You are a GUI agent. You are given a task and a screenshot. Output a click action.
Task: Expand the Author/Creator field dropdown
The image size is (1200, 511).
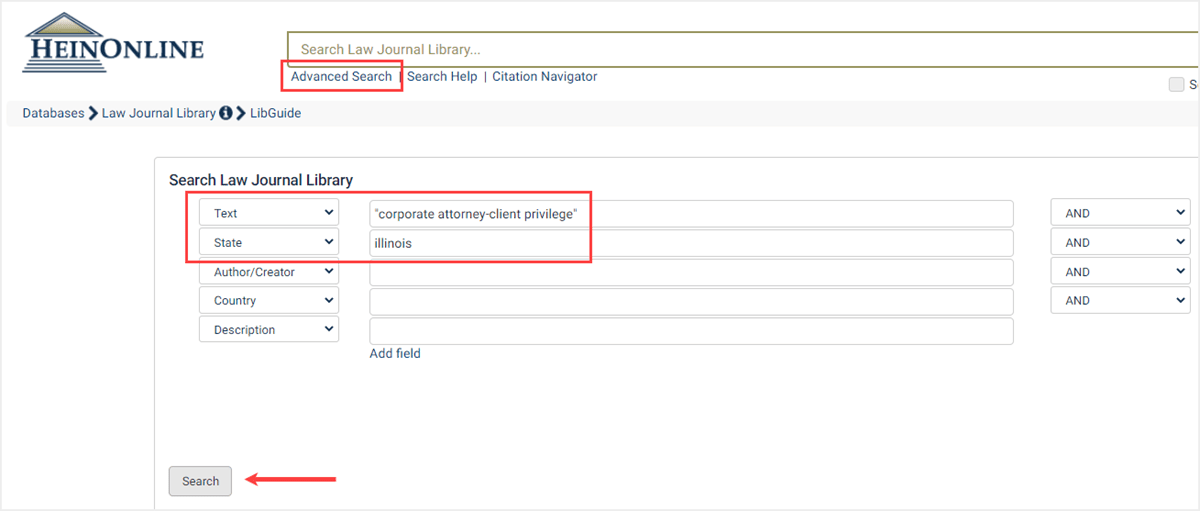(269, 272)
